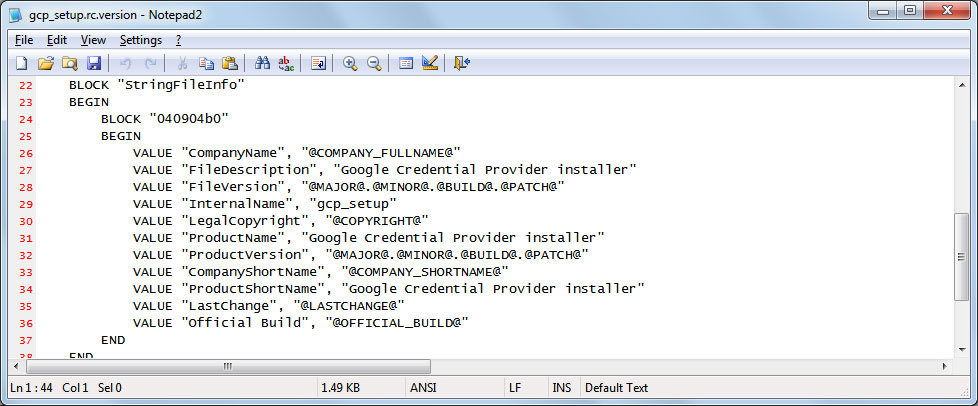Click "@COPYRIGHT@" on line 30
The width and height of the screenshot is (978, 406).
pos(377,221)
